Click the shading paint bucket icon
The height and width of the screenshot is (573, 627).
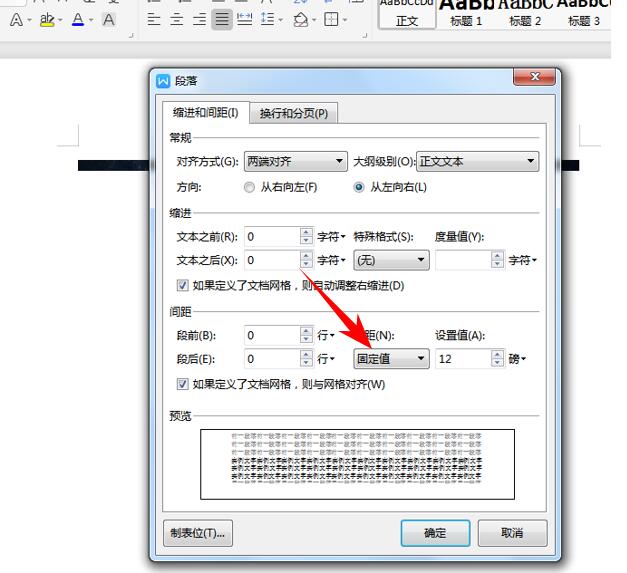(301, 19)
